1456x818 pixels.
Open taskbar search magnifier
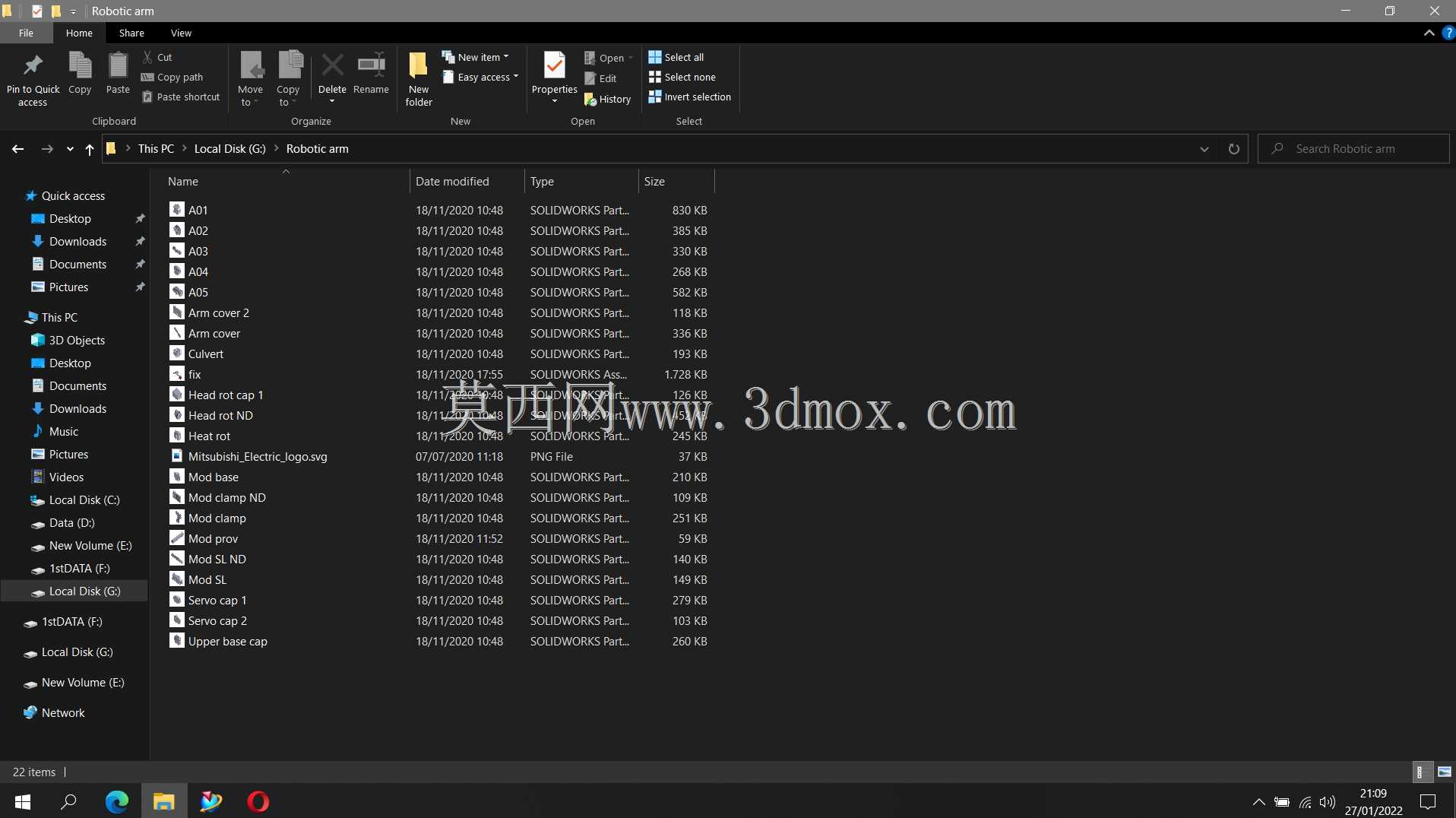point(68,801)
